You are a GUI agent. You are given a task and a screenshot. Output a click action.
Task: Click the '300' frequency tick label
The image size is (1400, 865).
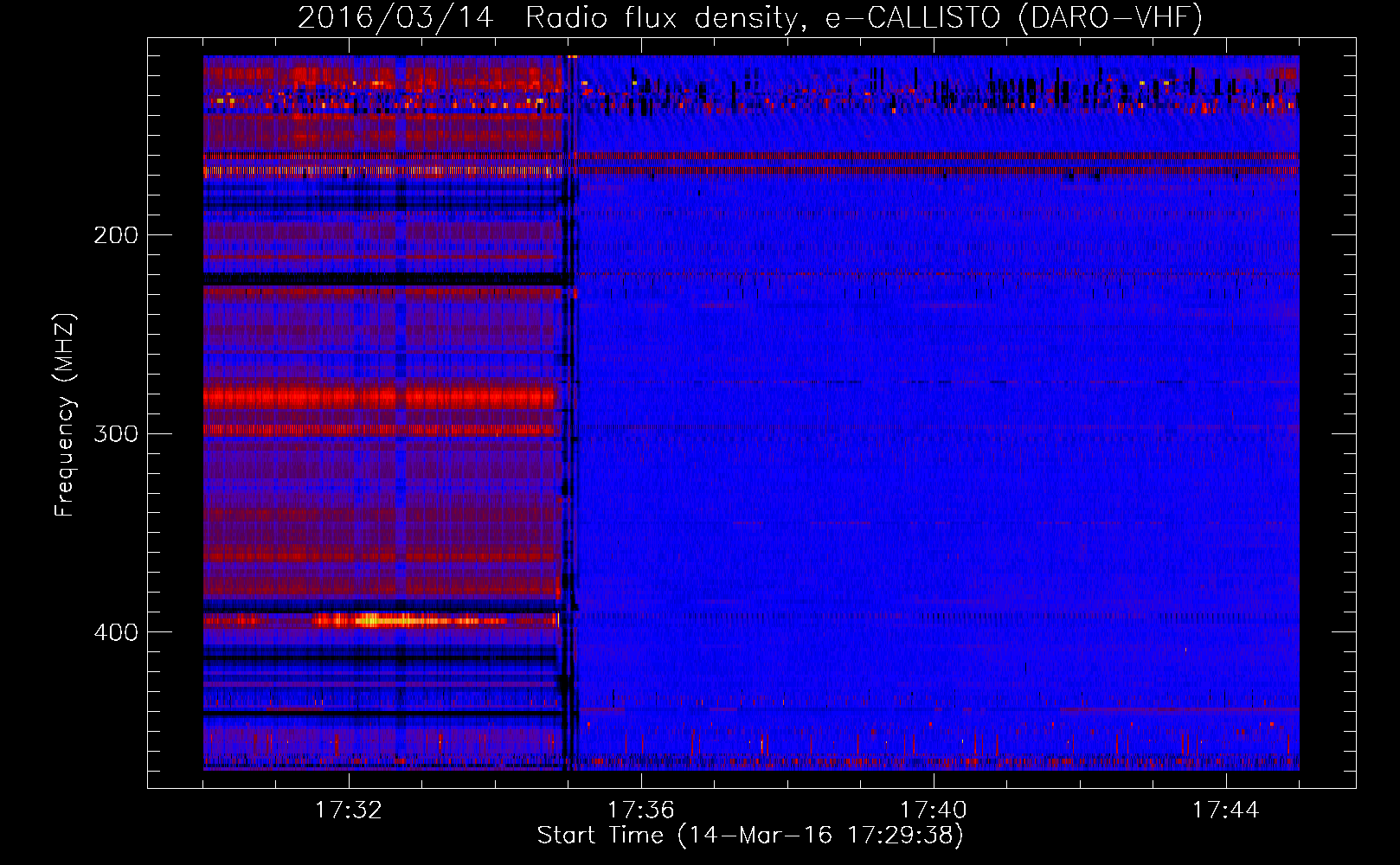coord(116,433)
